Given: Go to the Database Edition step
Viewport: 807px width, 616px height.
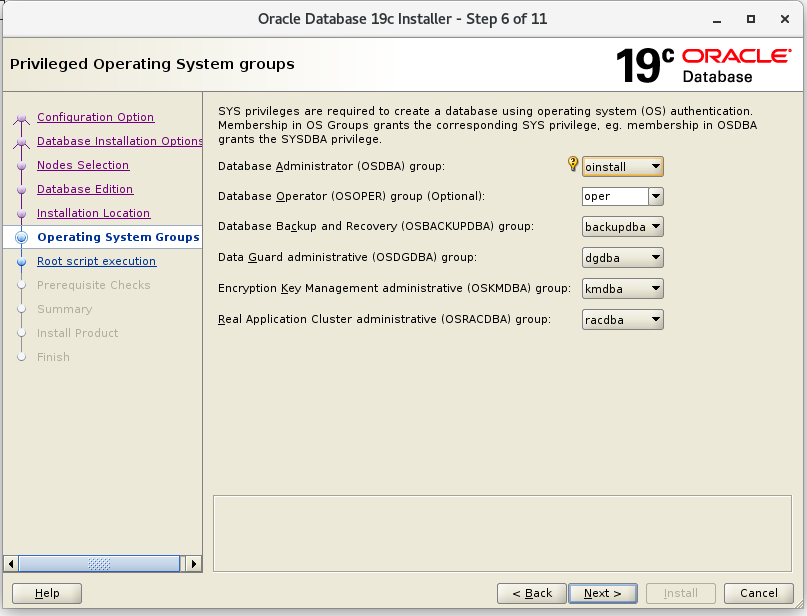Looking at the screenshot, I should (85, 189).
